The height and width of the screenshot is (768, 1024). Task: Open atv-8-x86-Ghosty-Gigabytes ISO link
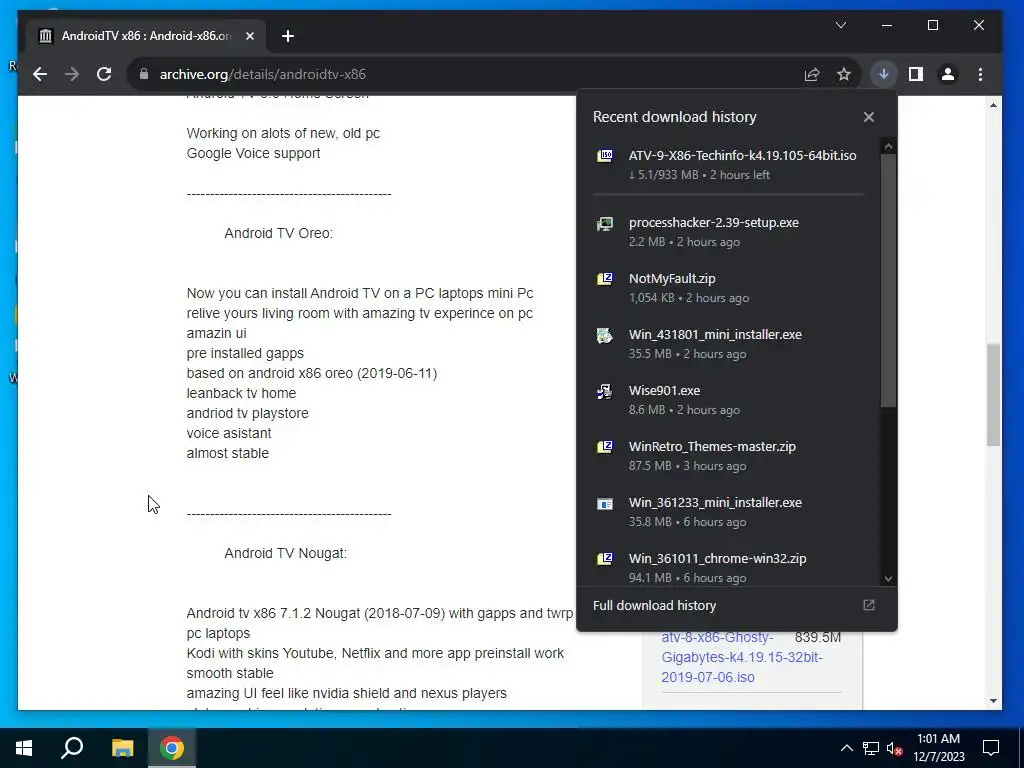point(742,657)
